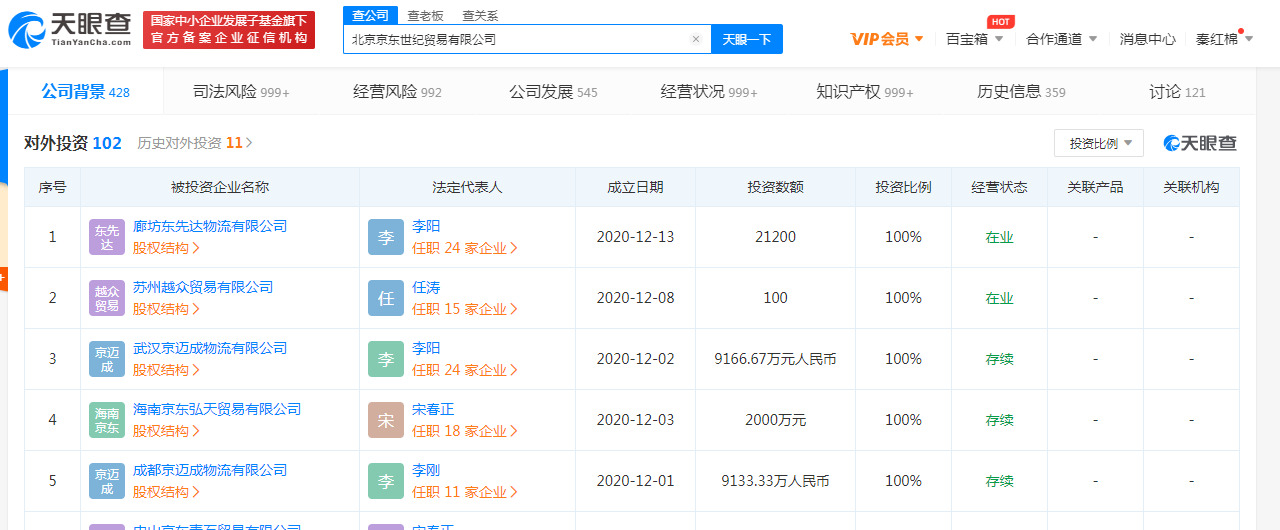This screenshot has width=1280, height=530.
Task: Click 宋春正 avatar badge
Action: click(x=386, y=420)
